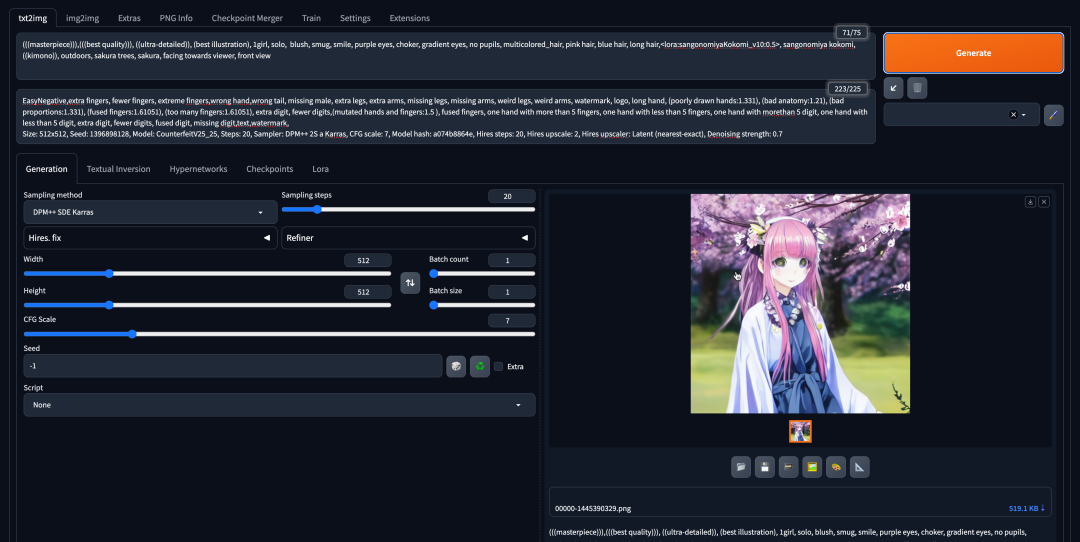Adjust the CFG Scale slider
Viewport: 1080px width, 542px height.
[x=279, y=334]
